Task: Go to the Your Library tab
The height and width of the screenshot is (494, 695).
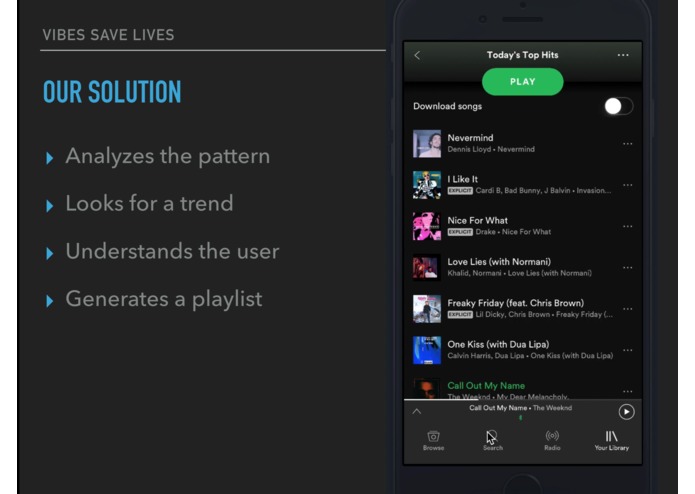Action: (612, 440)
